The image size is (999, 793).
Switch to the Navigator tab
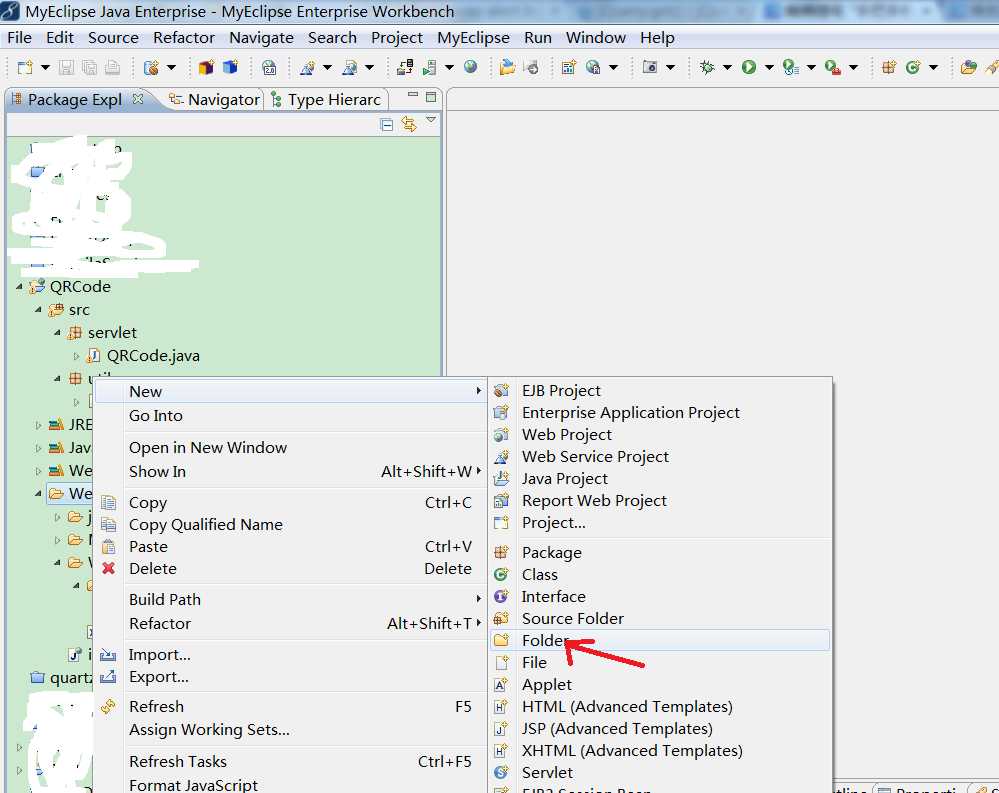(215, 99)
